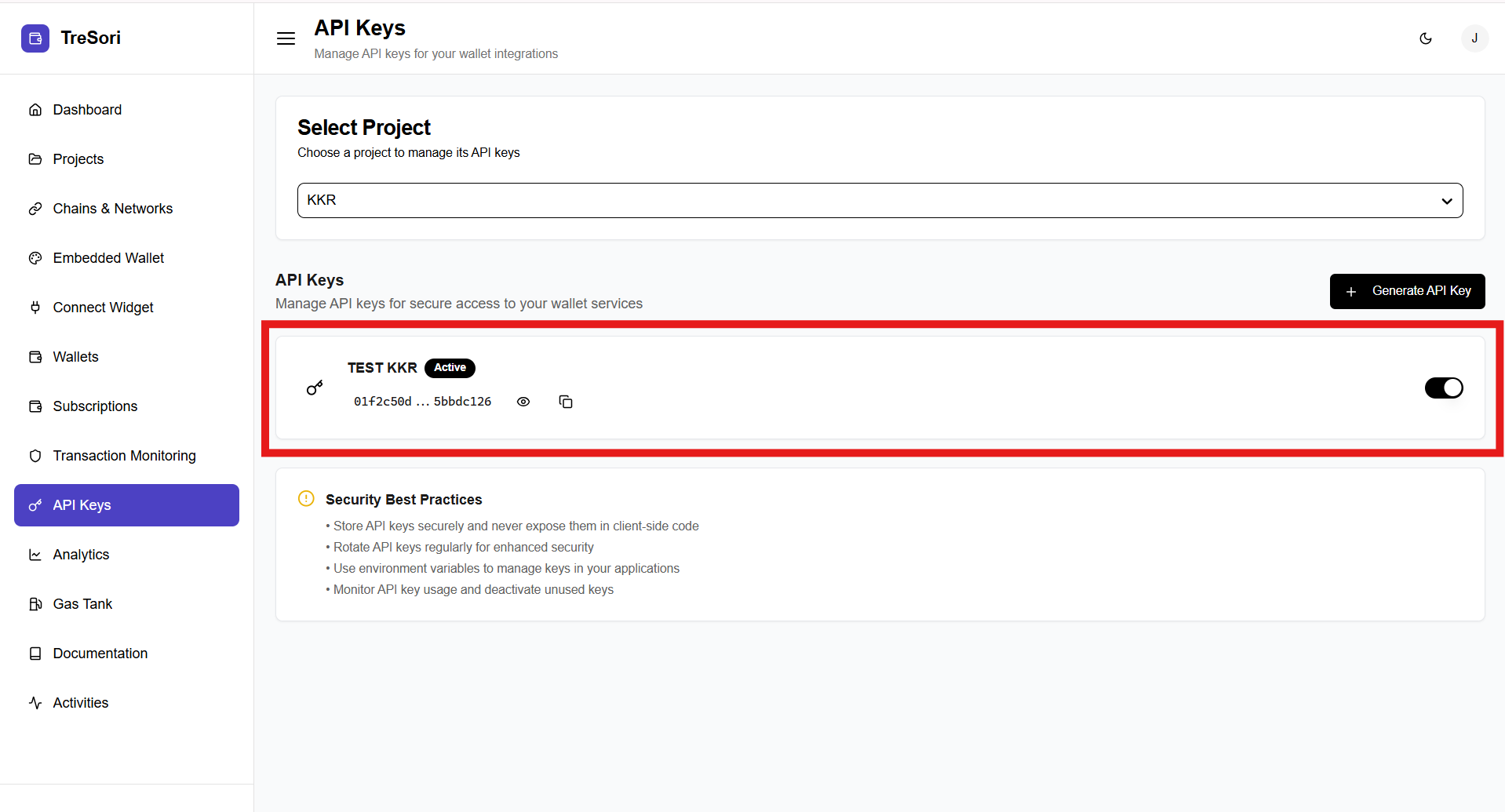
Task: Switch to dark mode with moon icon
Action: 1426,38
